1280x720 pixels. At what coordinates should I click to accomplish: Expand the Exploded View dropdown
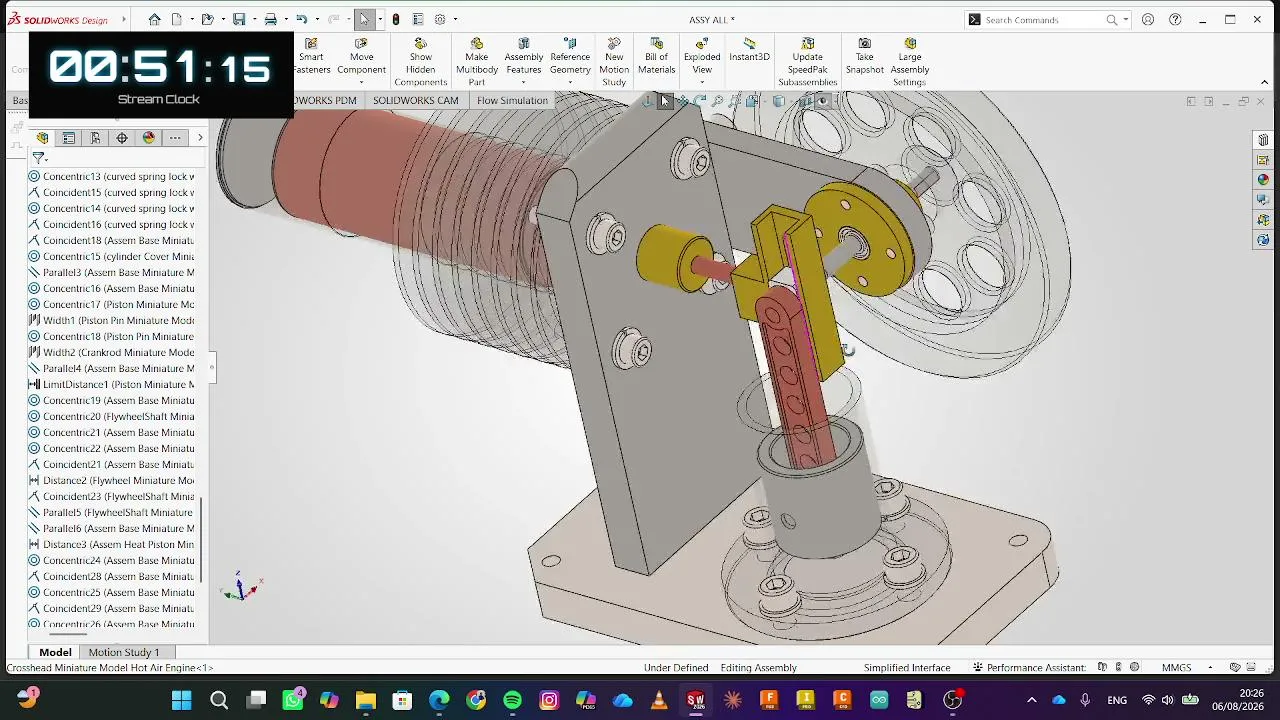[x=702, y=82]
